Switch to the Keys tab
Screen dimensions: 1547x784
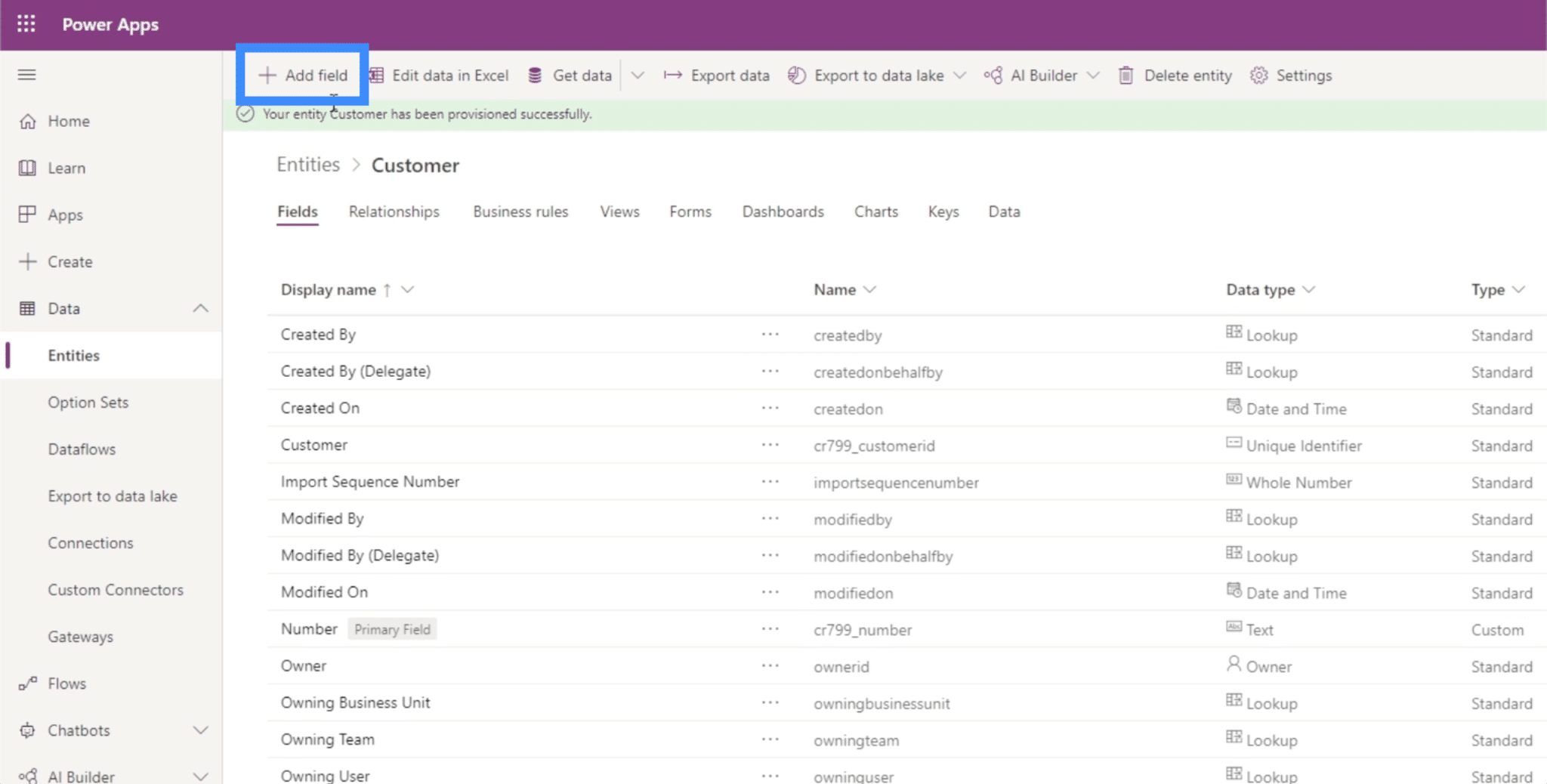point(943,211)
